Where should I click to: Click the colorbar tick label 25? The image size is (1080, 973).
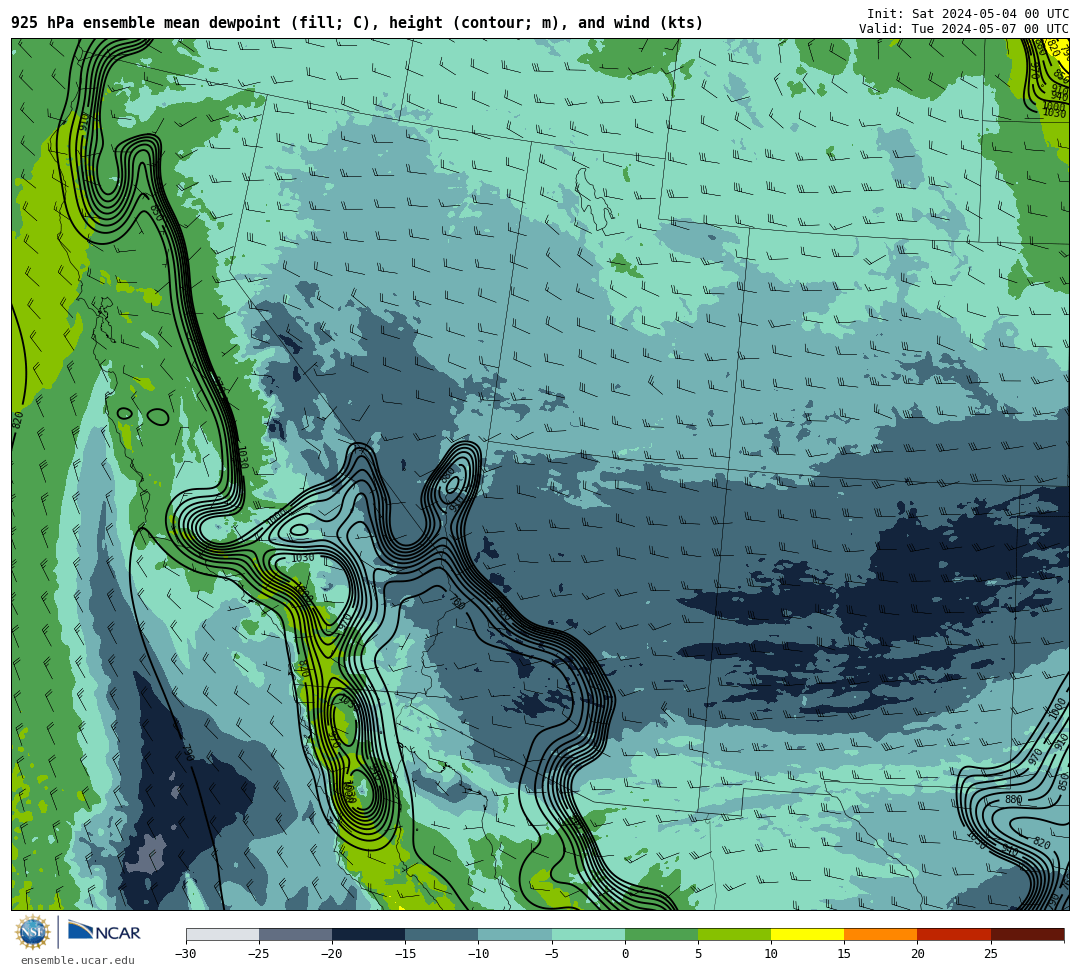(990, 954)
